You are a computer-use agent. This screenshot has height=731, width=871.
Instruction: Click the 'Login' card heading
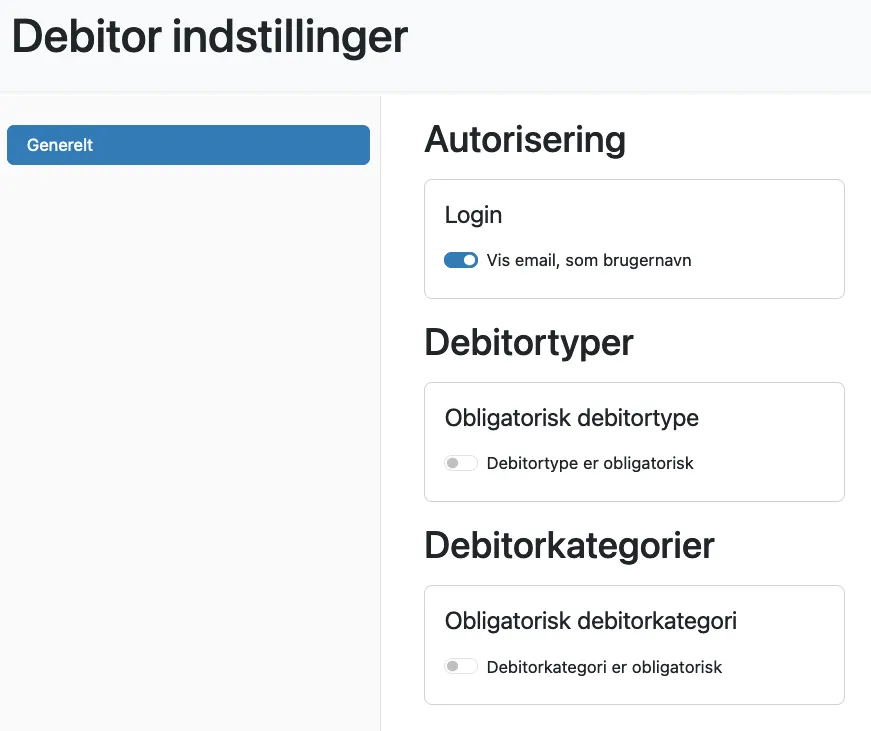click(x=473, y=215)
